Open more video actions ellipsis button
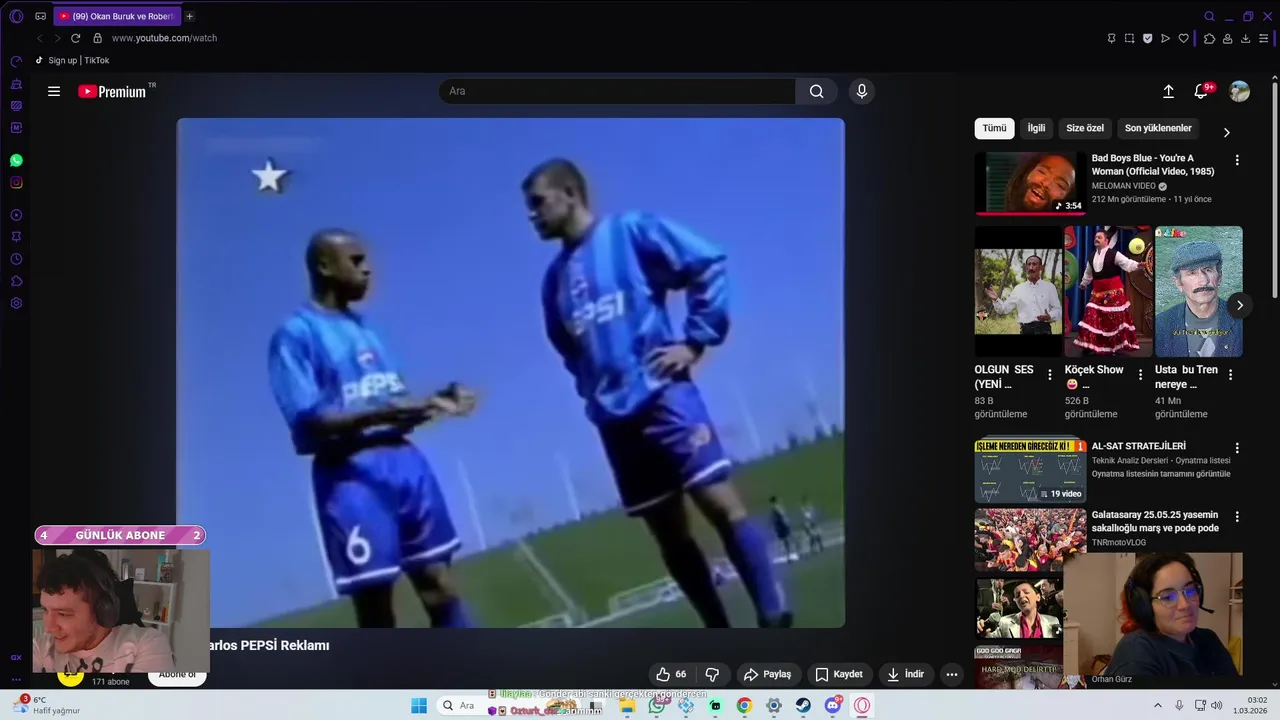This screenshot has width=1280, height=720. point(952,674)
